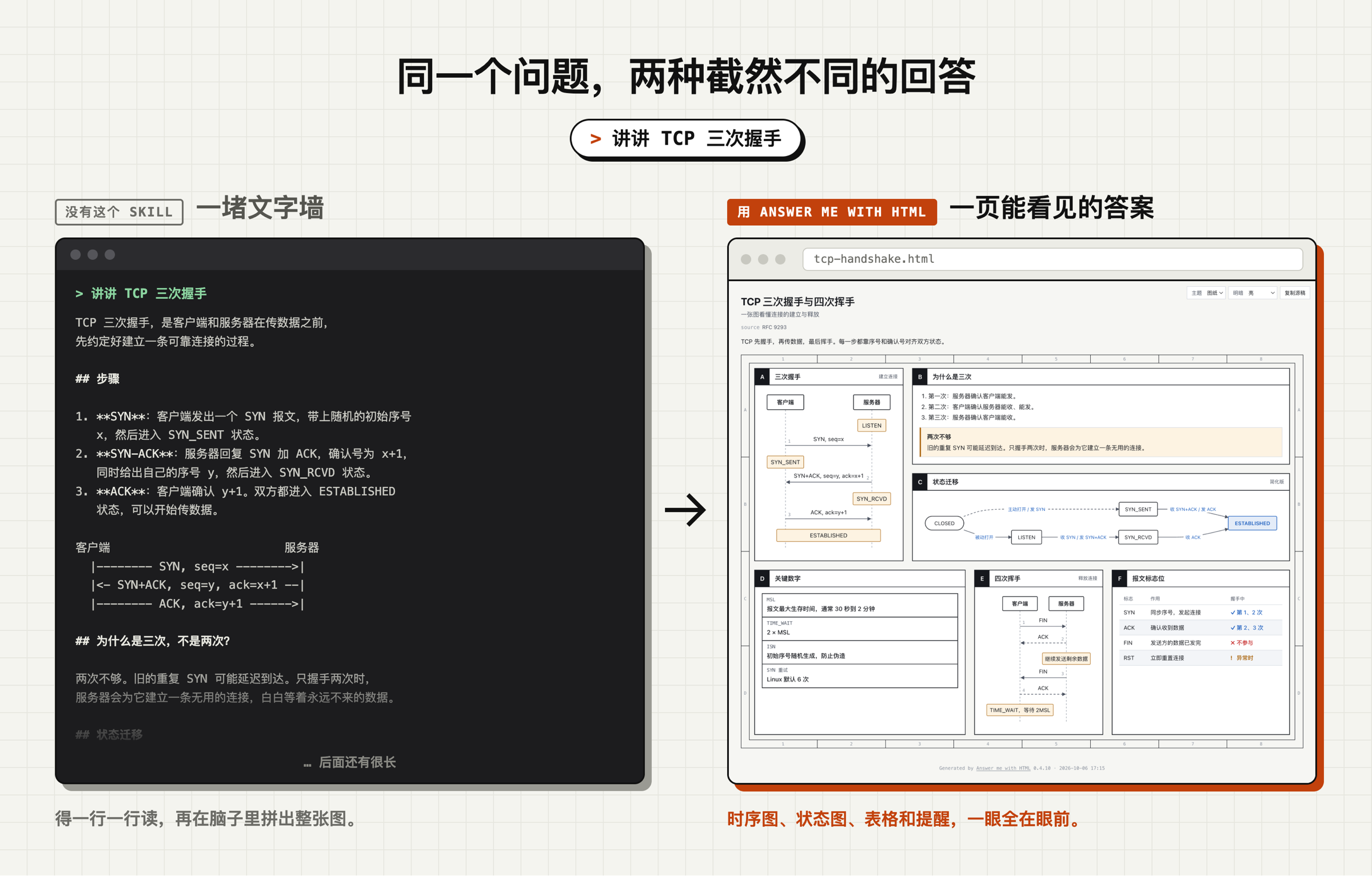Screen dimensions: 1372x876
Task: Click the SYN_SENT node in the 状态迁移 panel
Action: tap(1138, 509)
